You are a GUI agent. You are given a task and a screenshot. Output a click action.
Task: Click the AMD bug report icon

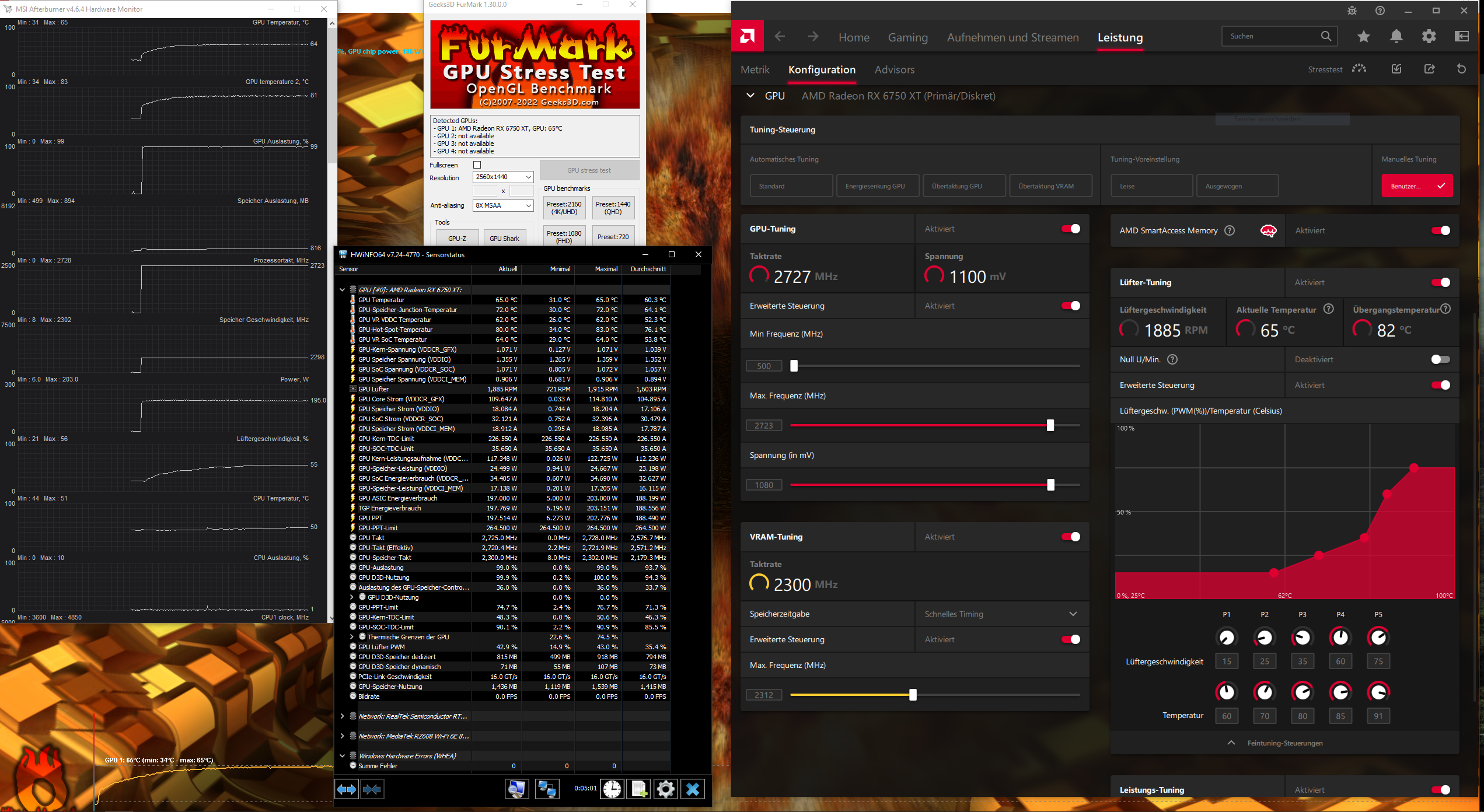[1352, 10]
